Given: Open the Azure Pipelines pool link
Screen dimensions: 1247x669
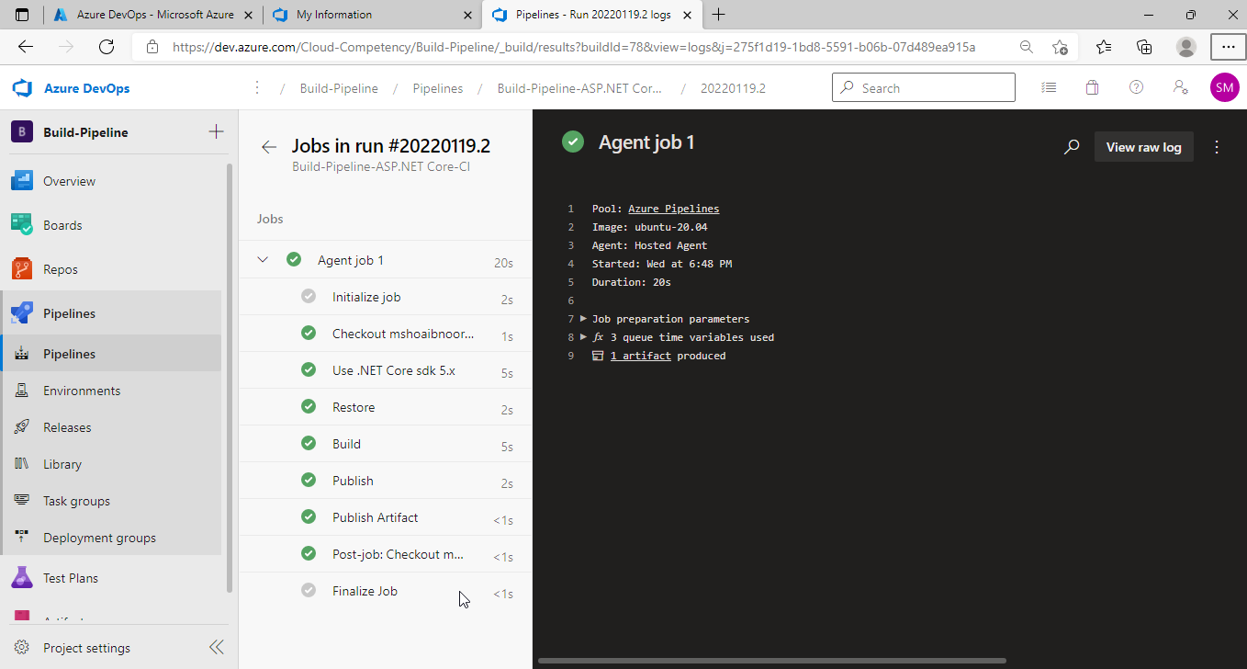Looking at the screenshot, I should pyautogui.click(x=673, y=209).
